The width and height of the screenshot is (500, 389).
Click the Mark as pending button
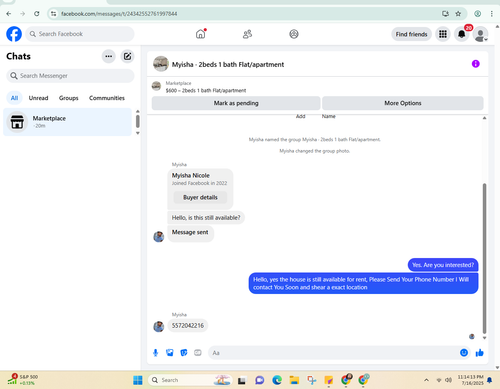[x=236, y=103]
